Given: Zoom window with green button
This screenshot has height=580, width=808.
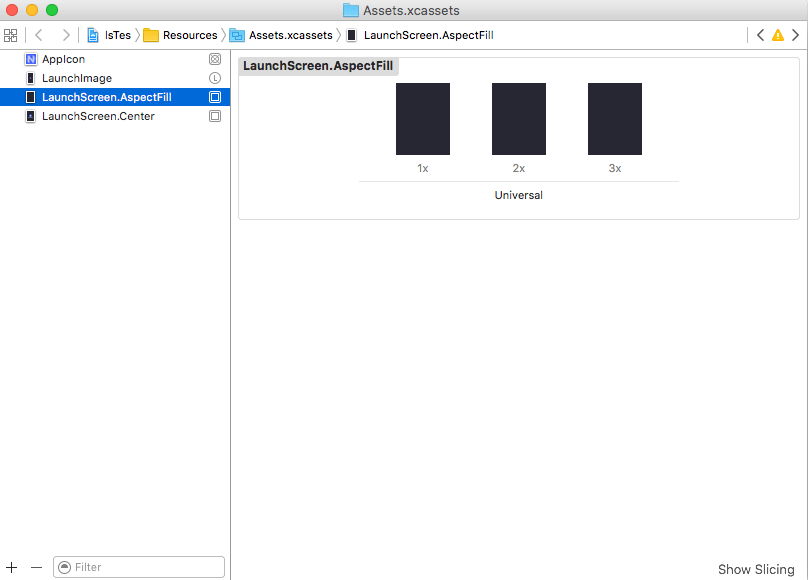Looking at the screenshot, I should [x=52, y=10].
